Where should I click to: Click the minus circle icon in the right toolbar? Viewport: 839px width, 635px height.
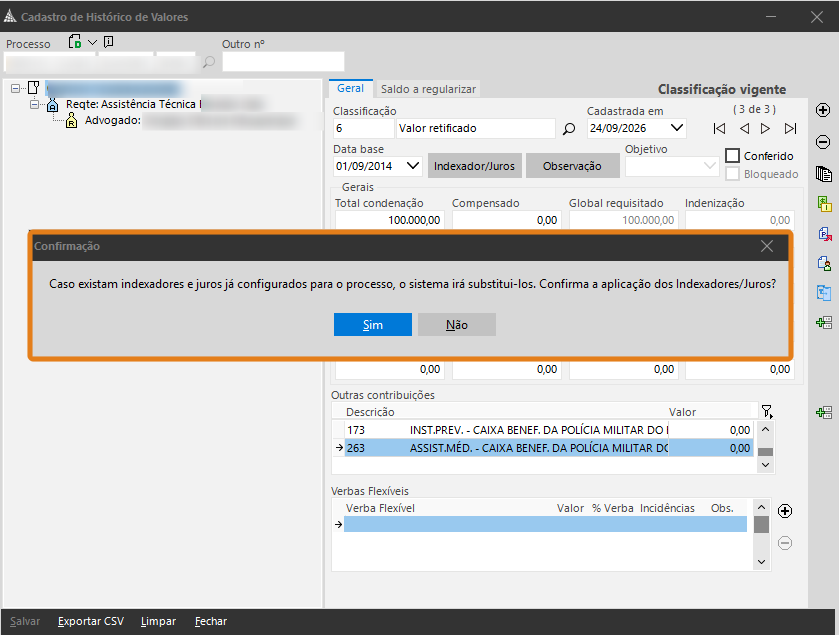click(823, 142)
